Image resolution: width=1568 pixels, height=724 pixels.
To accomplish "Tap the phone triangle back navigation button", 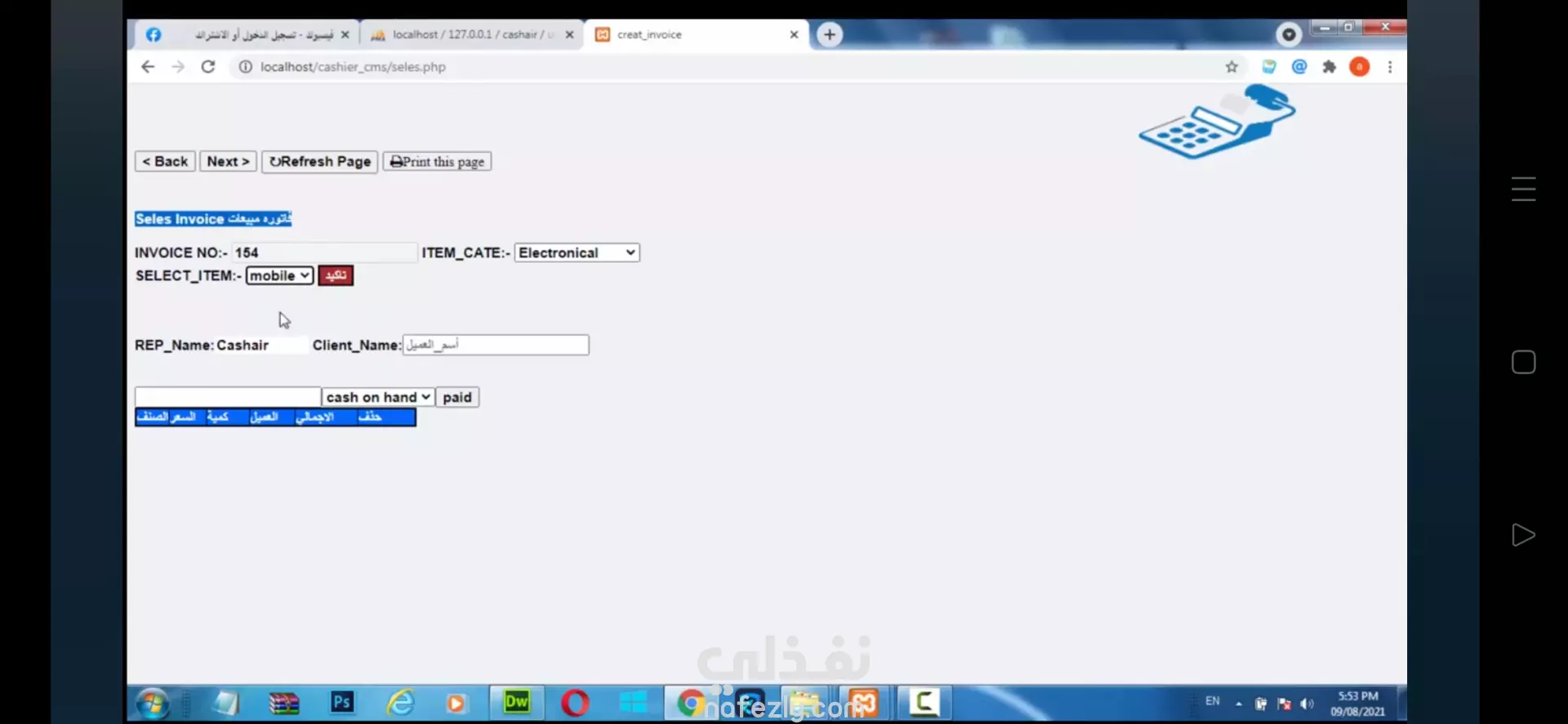I will point(1523,535).
